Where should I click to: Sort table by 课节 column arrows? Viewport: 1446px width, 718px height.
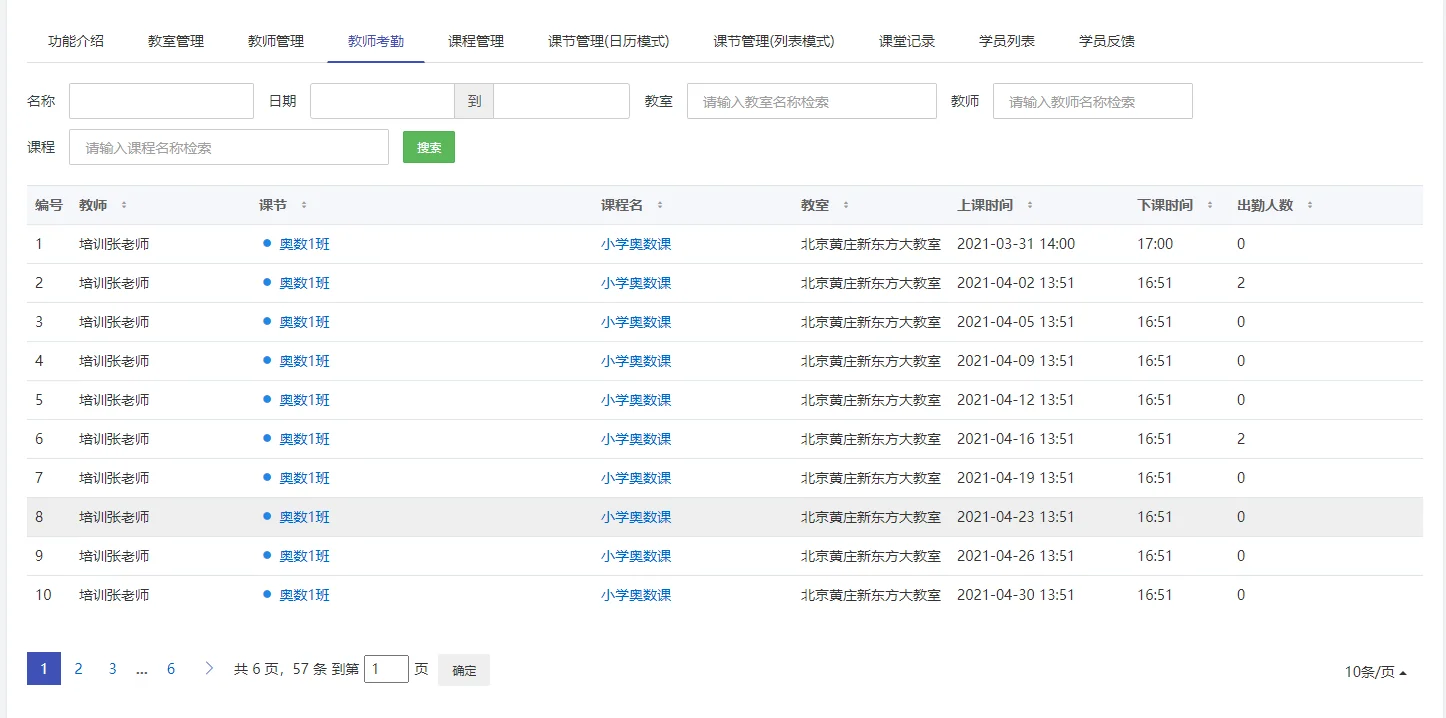304,205
